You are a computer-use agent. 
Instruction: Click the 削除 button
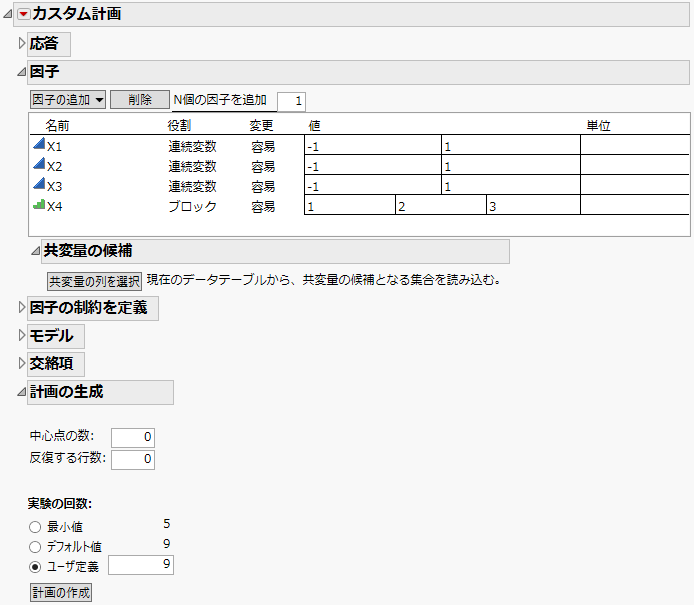tap(140, 100)
